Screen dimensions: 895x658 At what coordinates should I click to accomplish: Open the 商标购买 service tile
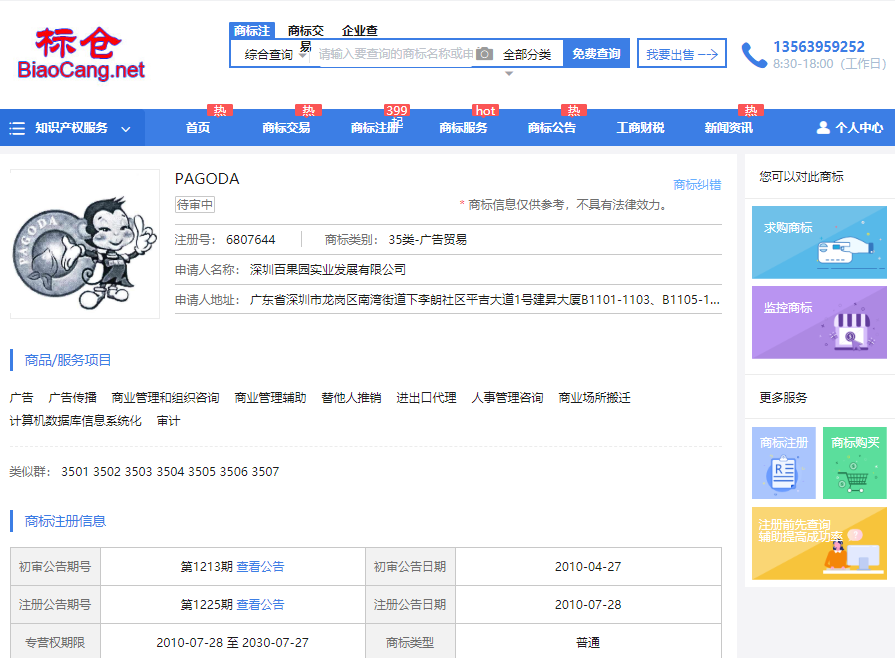(x=854, y=463)
